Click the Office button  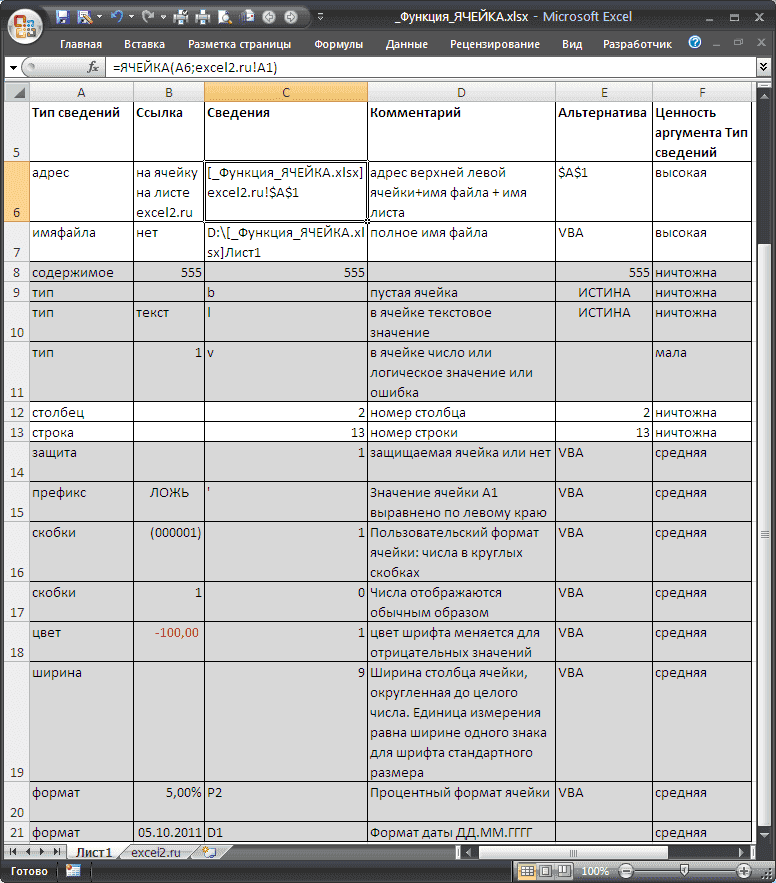(x=24, y=22)
